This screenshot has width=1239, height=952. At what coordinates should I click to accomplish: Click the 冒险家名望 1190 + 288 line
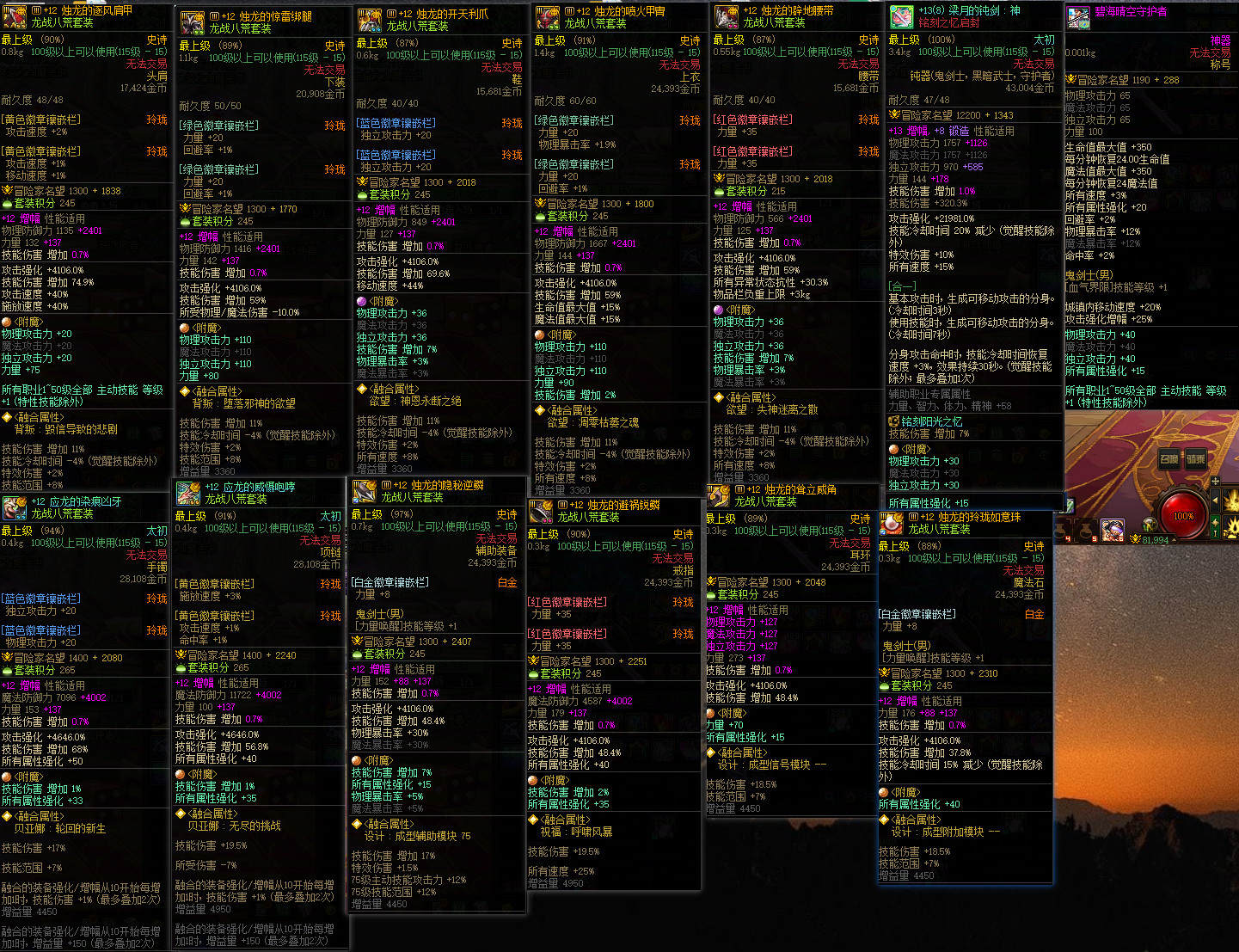(x=1123, y=80)
